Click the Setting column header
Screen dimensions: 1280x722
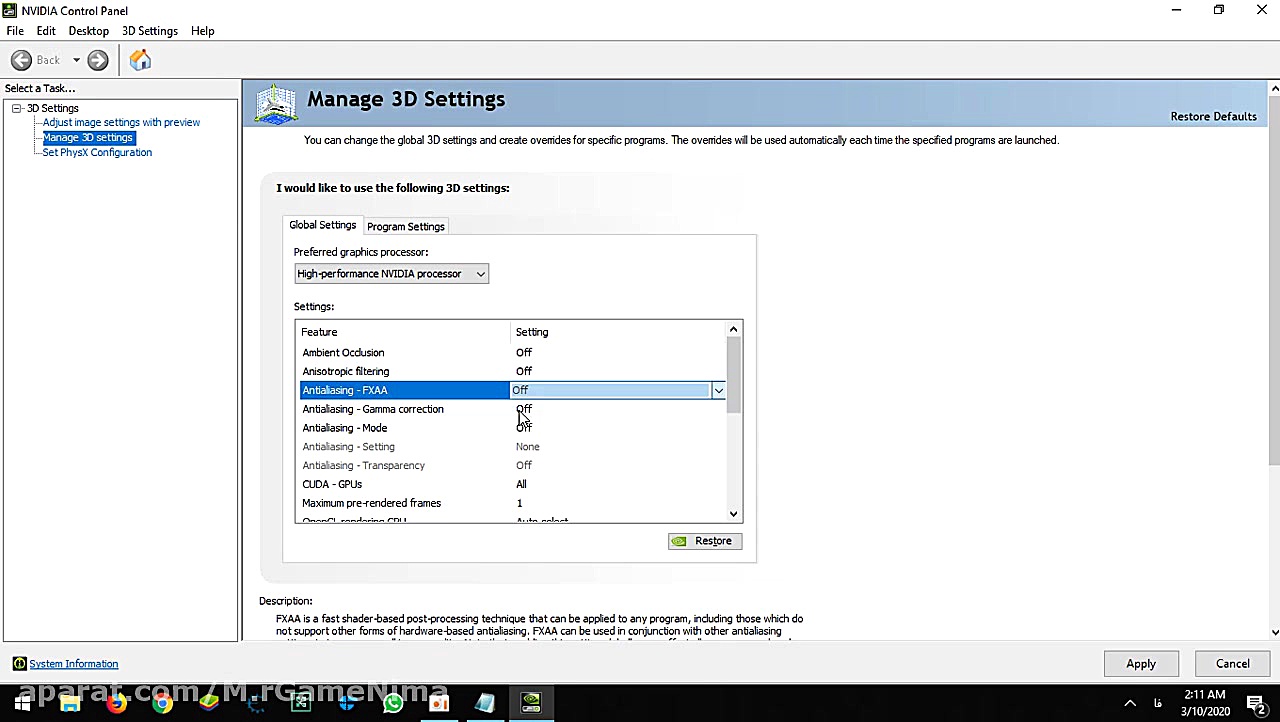[x=532, y=332]
